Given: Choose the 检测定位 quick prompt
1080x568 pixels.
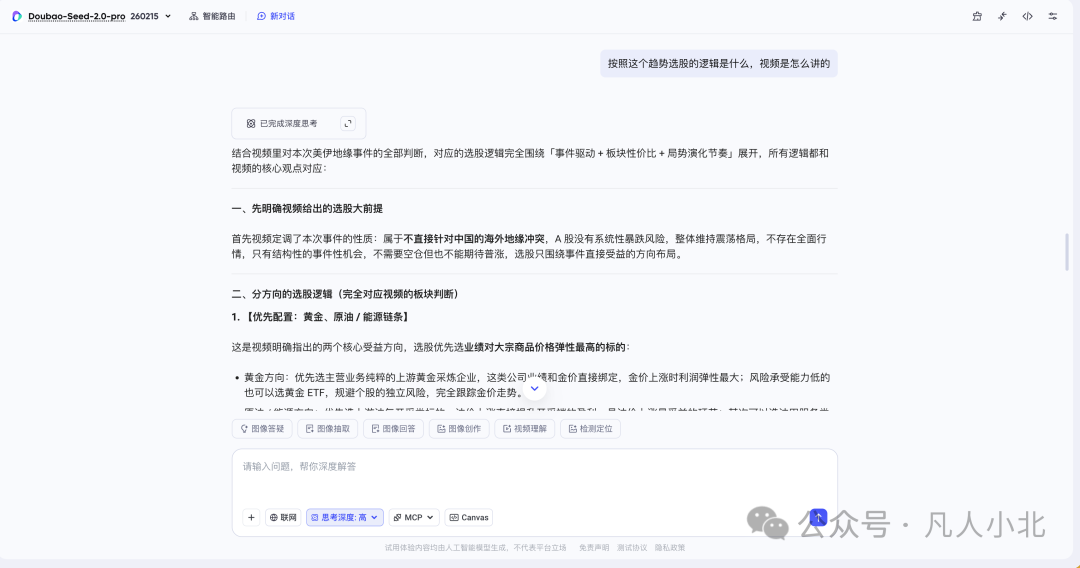Looking at the screenshot, I should [x=590, y=428].
